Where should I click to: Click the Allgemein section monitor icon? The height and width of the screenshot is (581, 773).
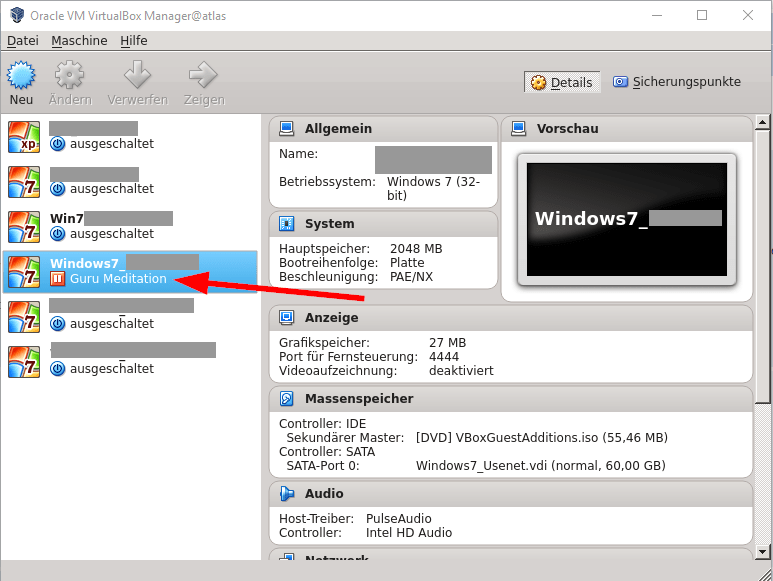(x=286, y=129)
